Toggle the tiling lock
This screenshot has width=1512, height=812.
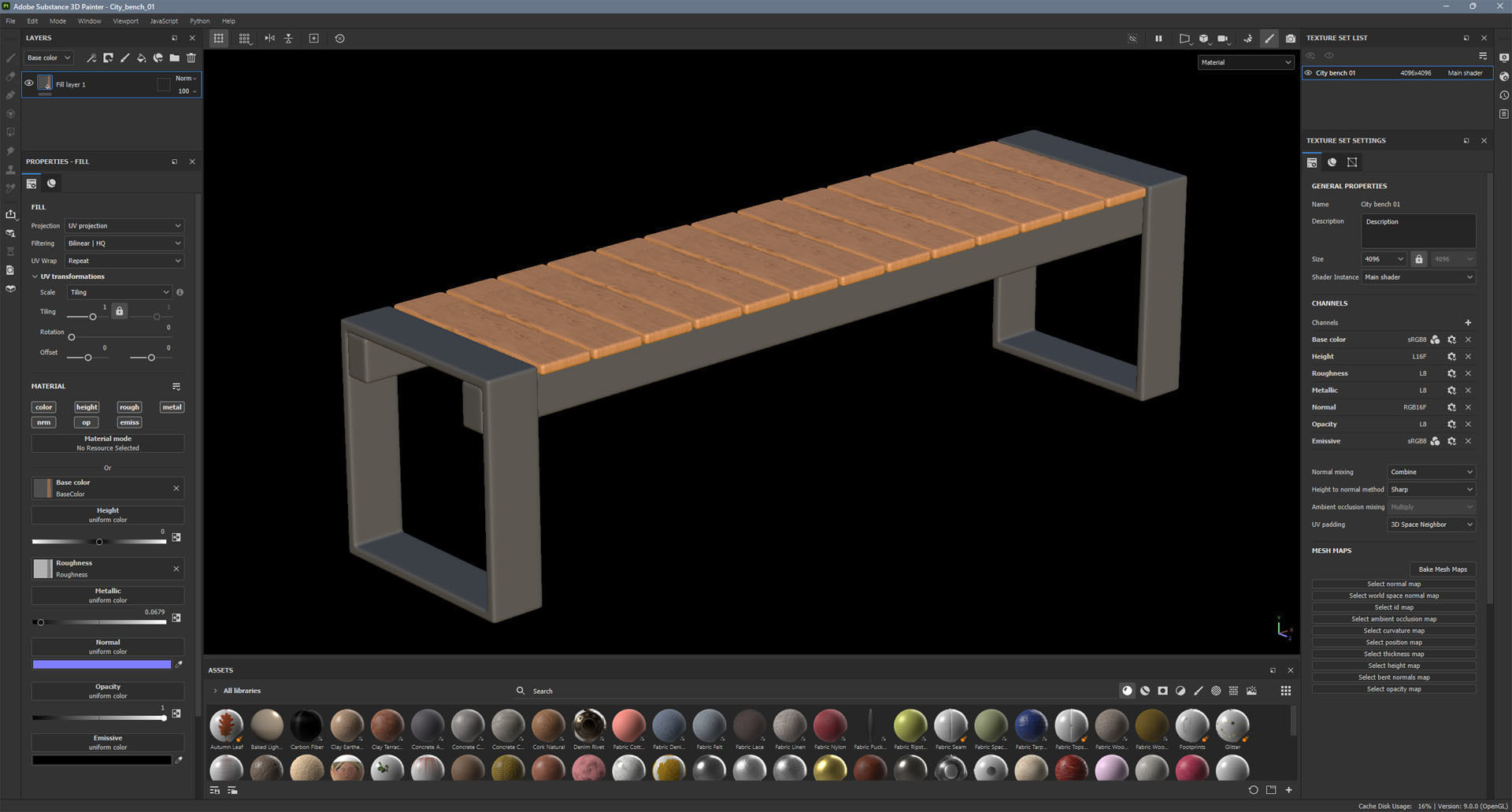coord(119,311)
